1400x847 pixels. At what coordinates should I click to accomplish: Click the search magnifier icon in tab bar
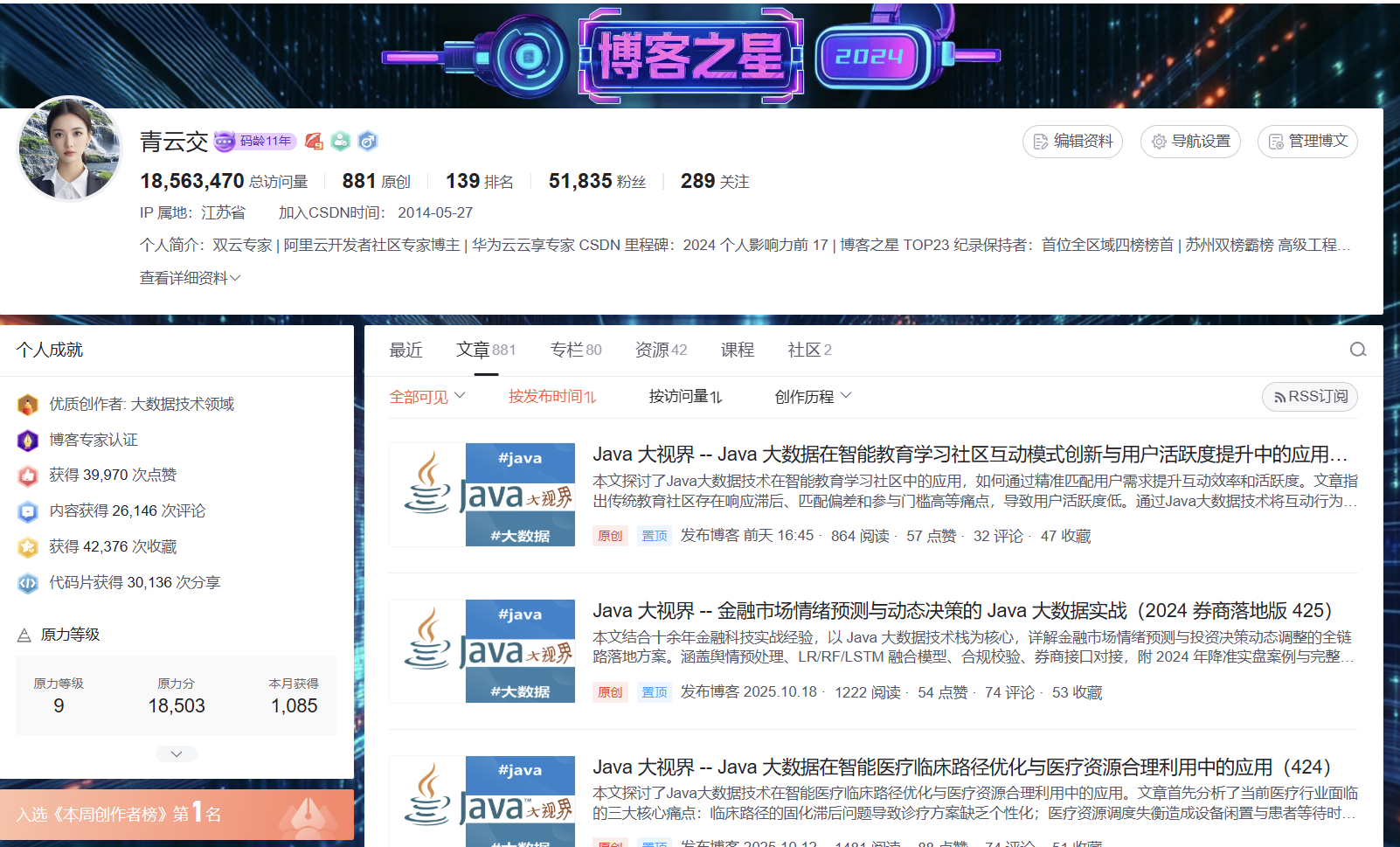(1358, 350)
